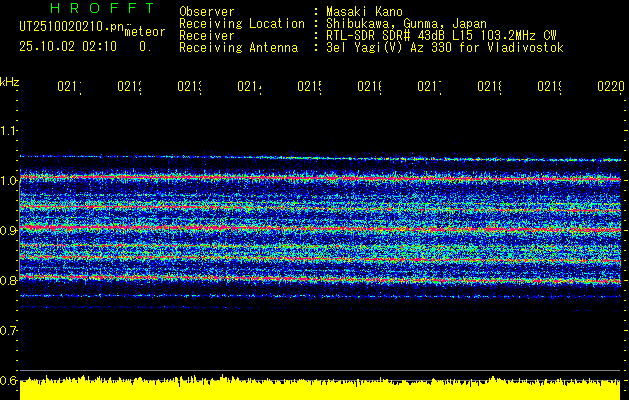Click the Receiving Location label
The width and height of the screenshot is (629, 400).
click(x=242, y=24)
